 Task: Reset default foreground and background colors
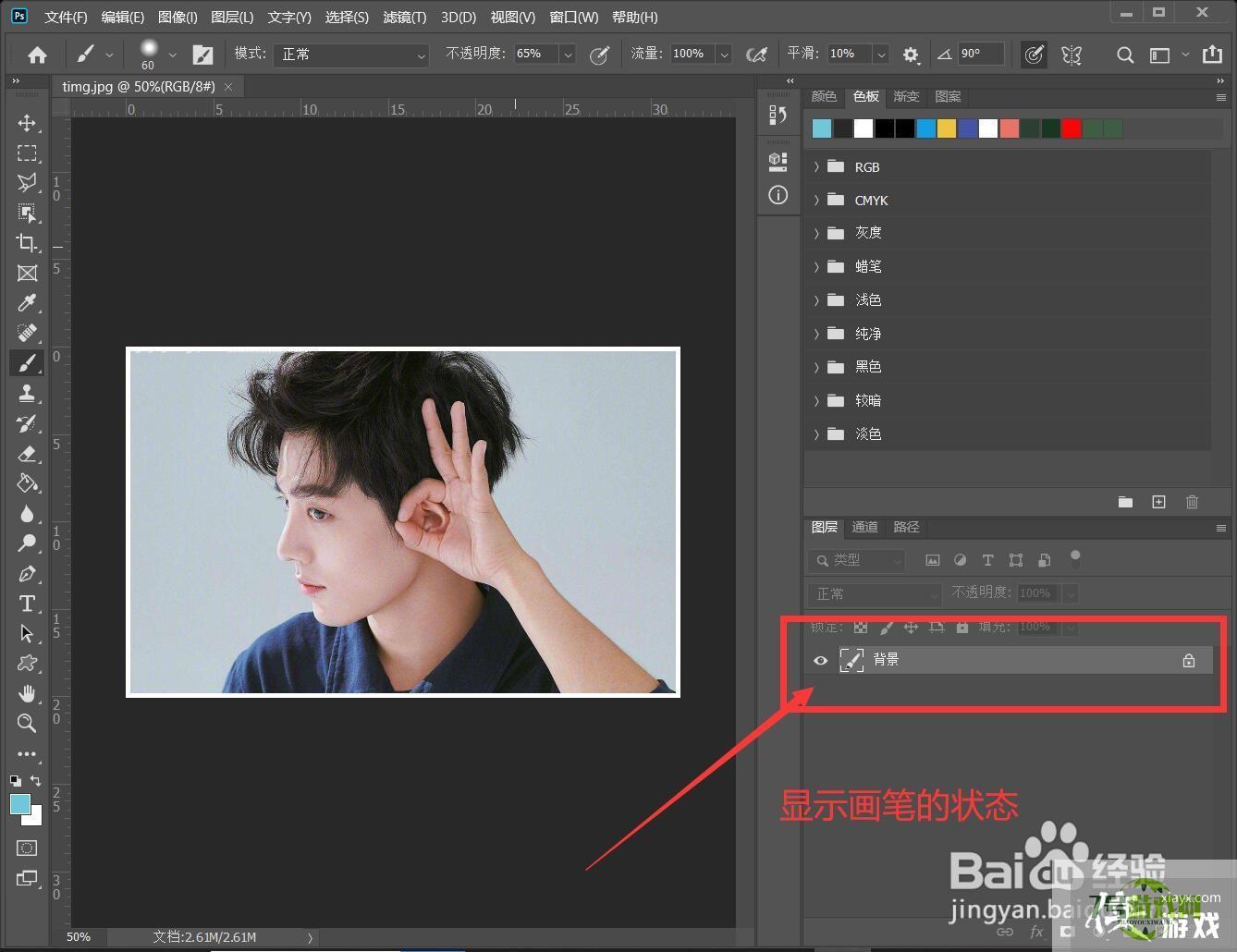pyautogui.click(x=16, y=781)
